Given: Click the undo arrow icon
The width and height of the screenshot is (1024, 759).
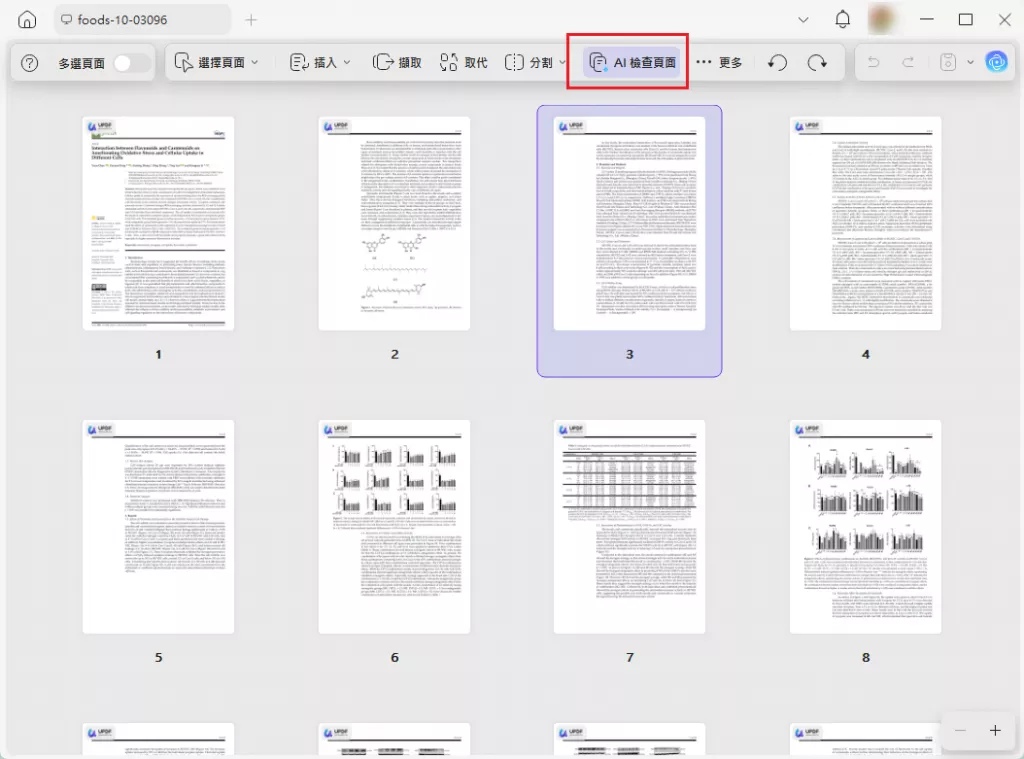Looking at the screenshot, I should point(874,63).
